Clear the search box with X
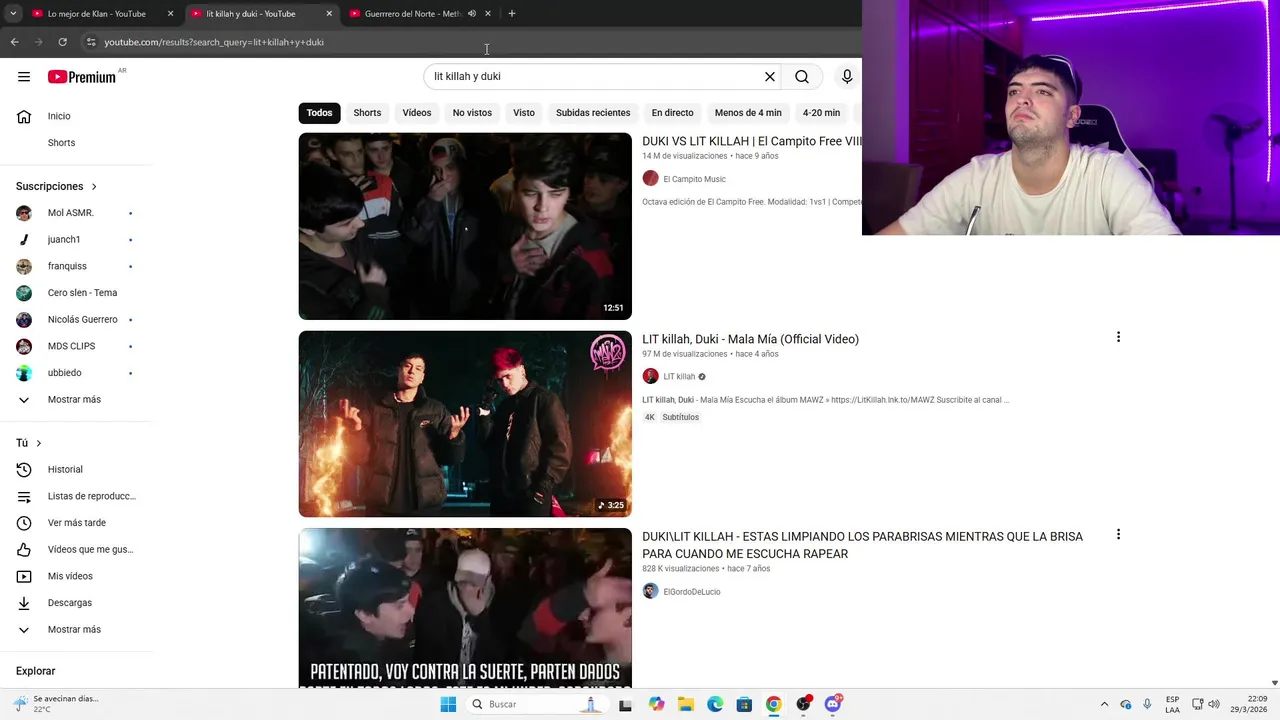This screenshot has width=1280, height=720. tap(770, 77)
